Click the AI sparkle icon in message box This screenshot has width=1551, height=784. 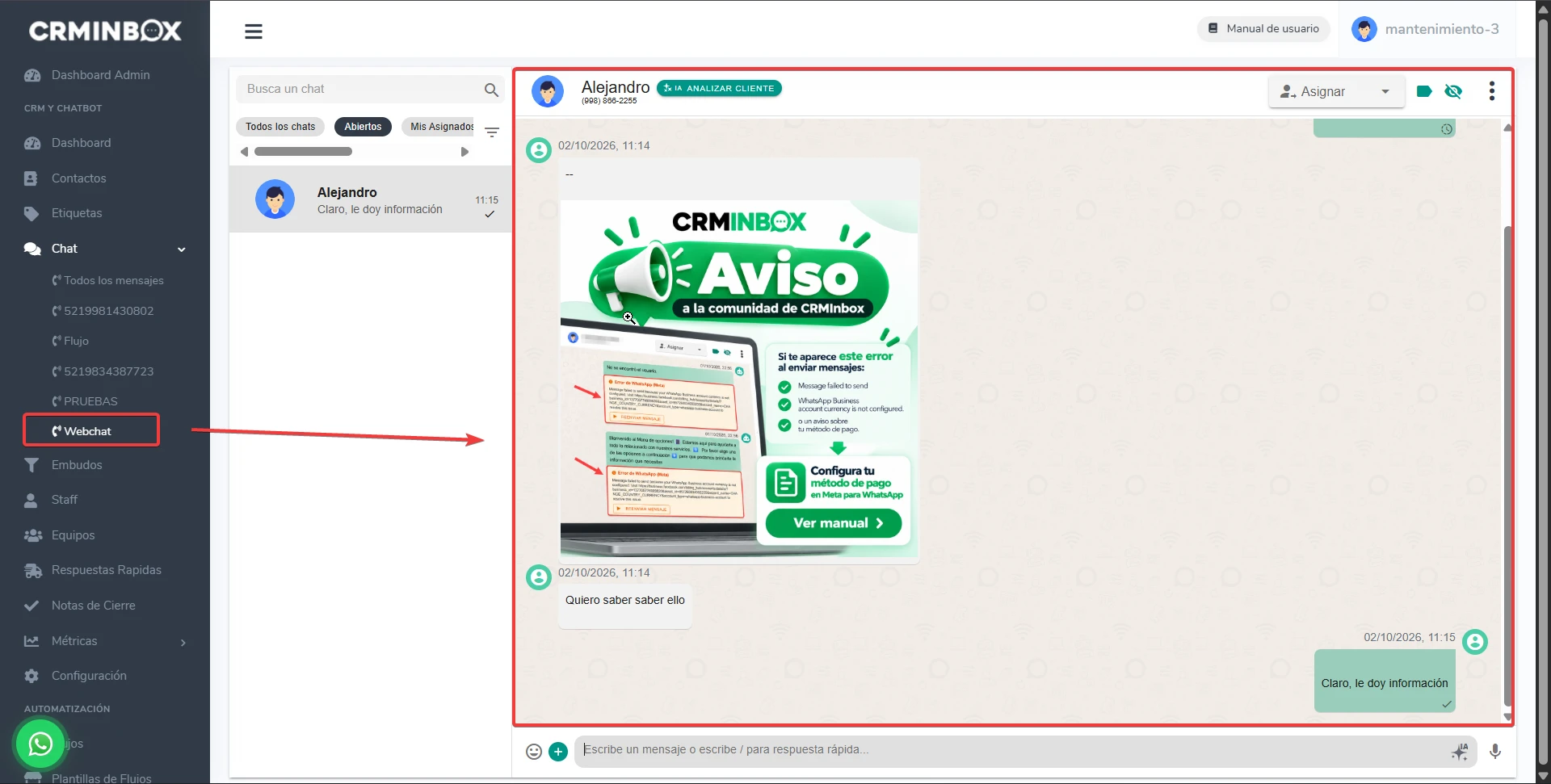click(1460, 752)
